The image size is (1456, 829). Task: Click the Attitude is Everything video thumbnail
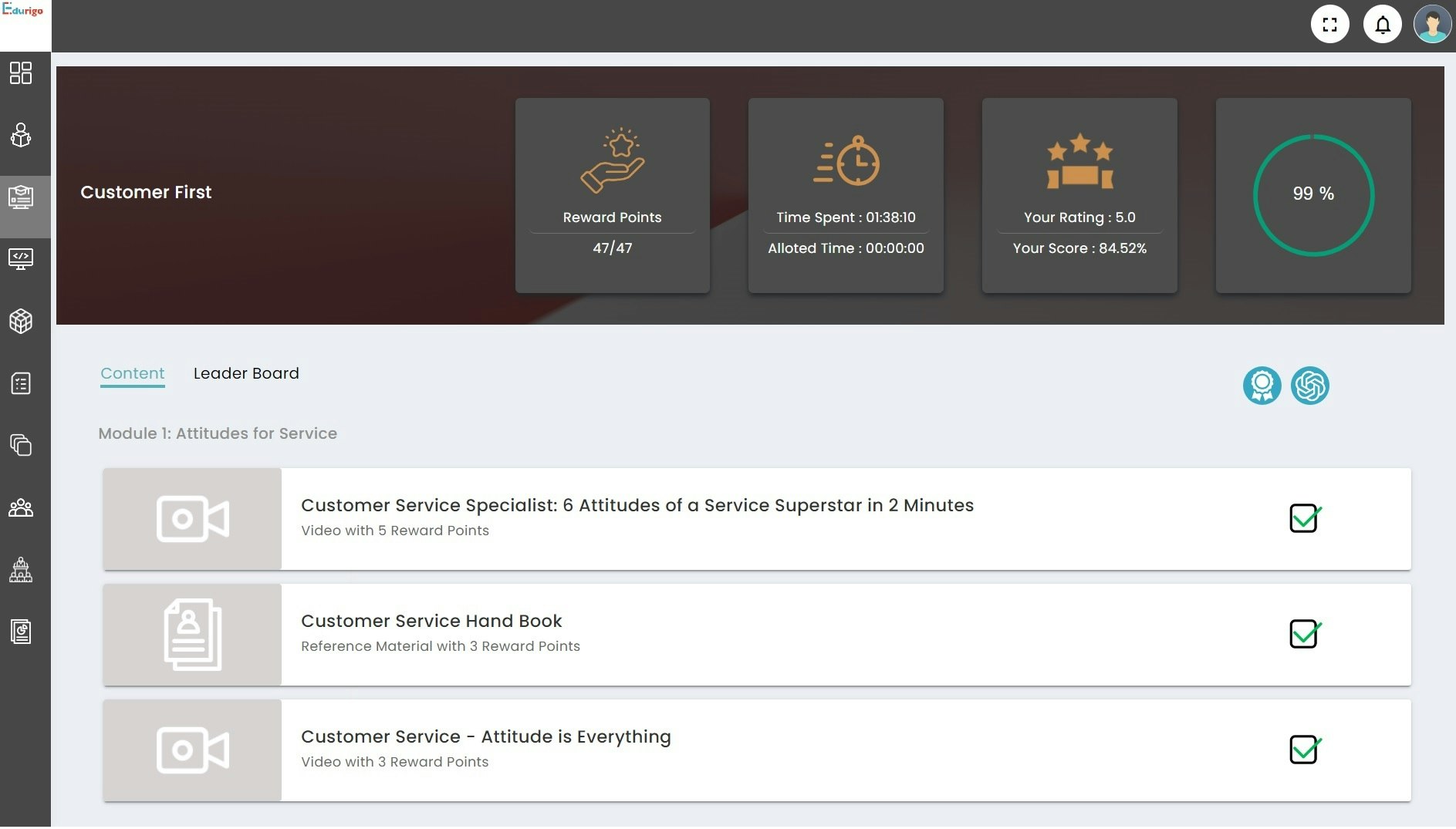point(193,750)
